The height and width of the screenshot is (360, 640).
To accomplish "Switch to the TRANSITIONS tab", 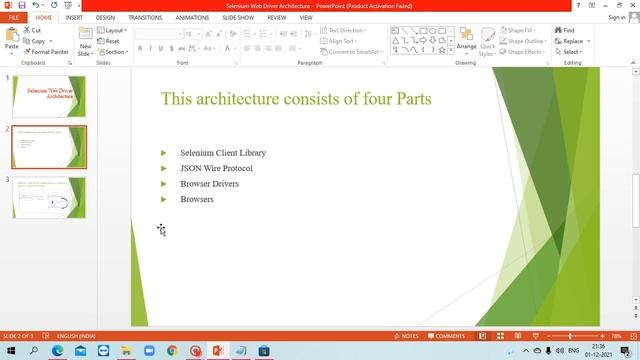I will click(x=145, y=18).
